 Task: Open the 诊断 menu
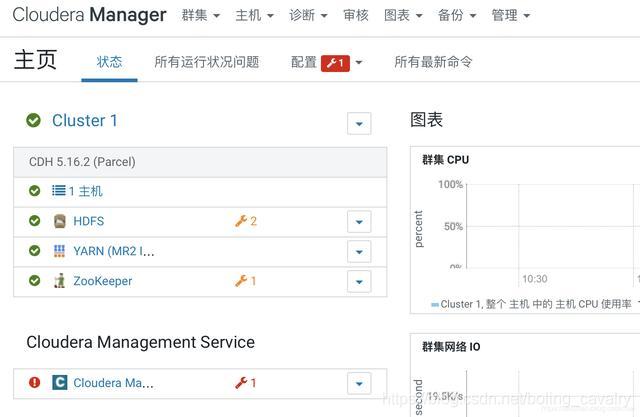[308, 16]
